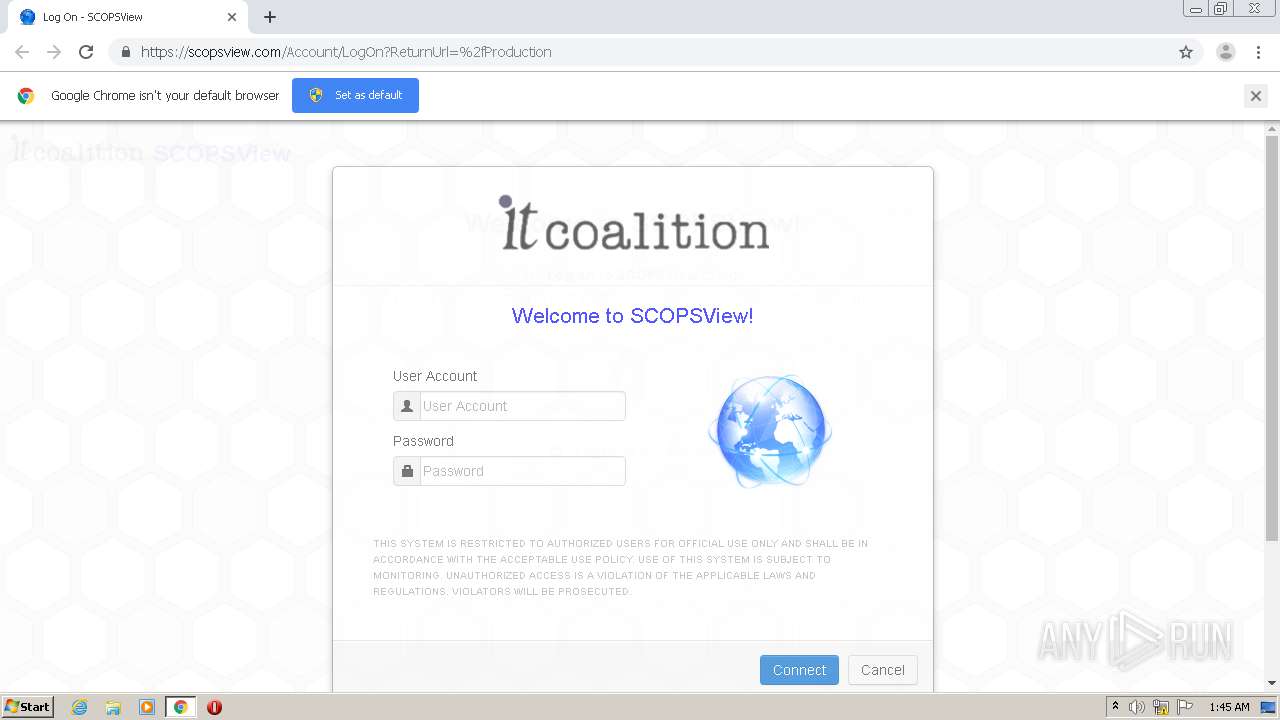Image resolution: width=1280 pixels, height=720 pixels.
Task: Click the network tray icon
Action: pos(1161,707)
